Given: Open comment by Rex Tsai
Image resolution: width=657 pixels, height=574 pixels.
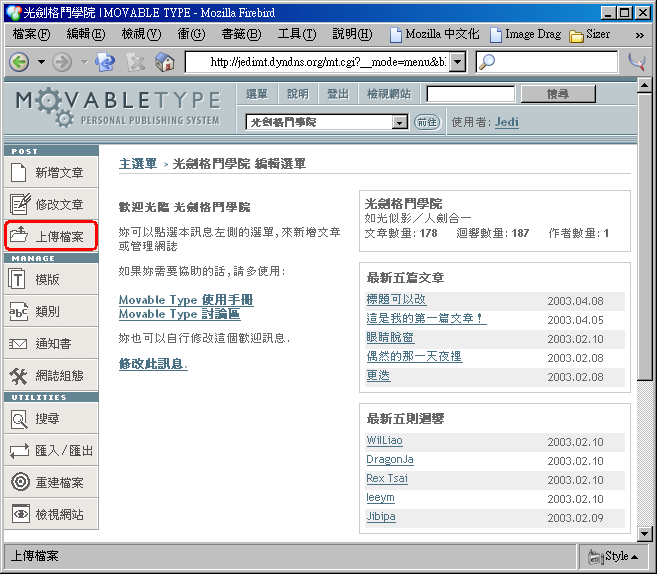Looking at the screenshot, I should click(387, 478).
